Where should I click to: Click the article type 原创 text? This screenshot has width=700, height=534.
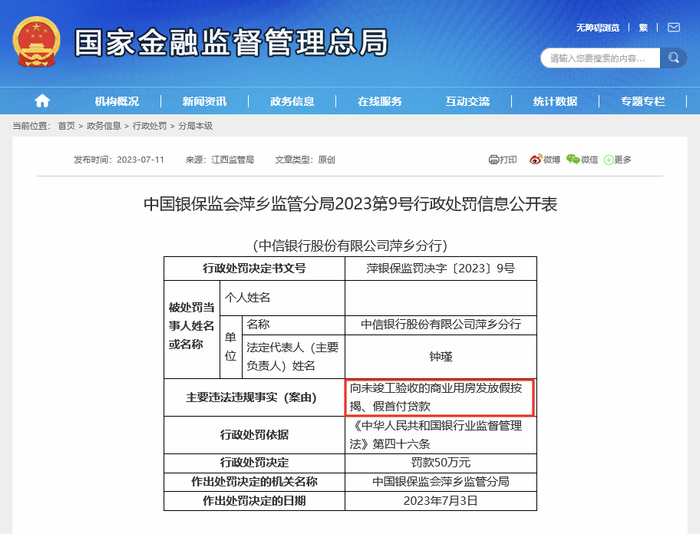(x=326, y=159)
